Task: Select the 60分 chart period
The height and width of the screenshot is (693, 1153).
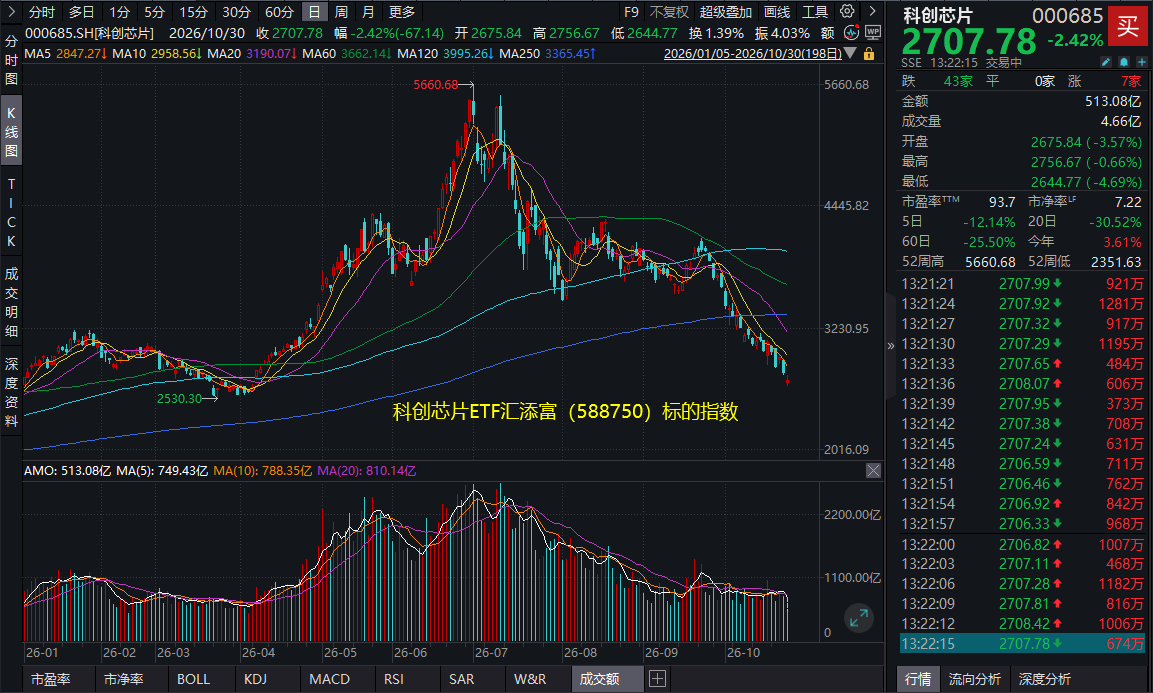Action: click(x=279, y=12)
